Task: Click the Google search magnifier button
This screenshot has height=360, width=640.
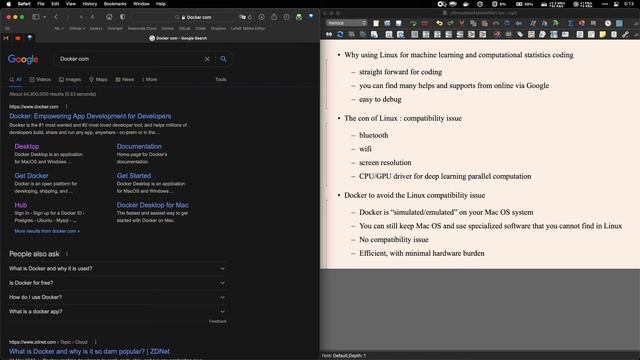Action: pos(223,59)
